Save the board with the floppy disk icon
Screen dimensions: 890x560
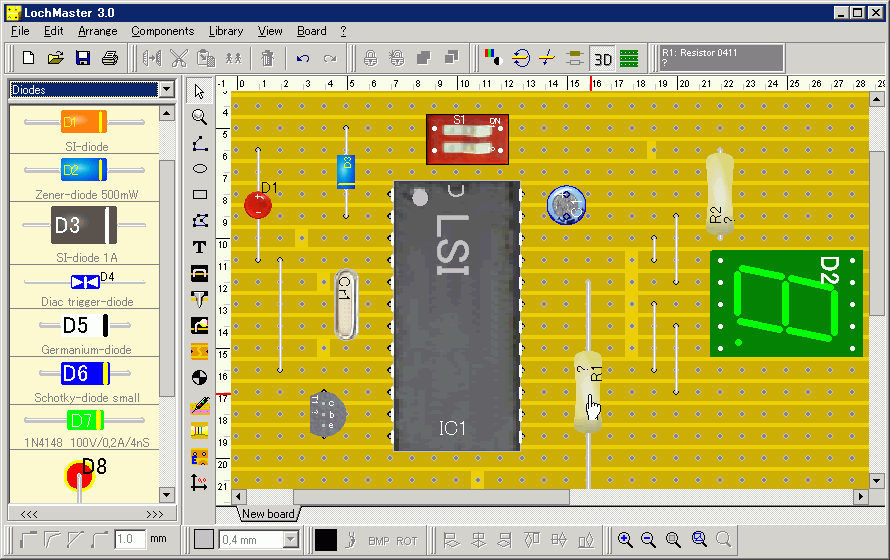click(83, 58)
